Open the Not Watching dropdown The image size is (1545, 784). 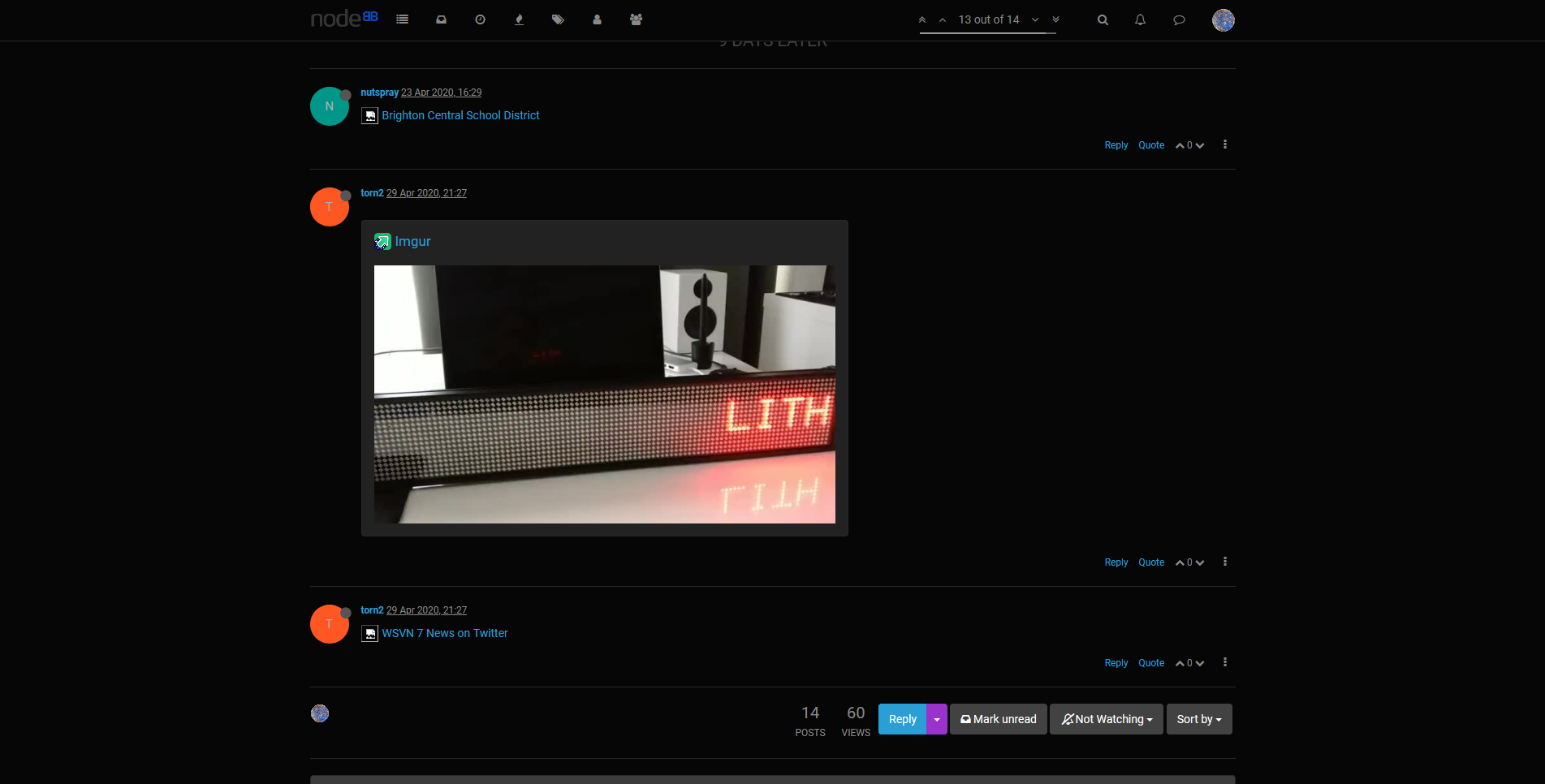[1106, 719]
